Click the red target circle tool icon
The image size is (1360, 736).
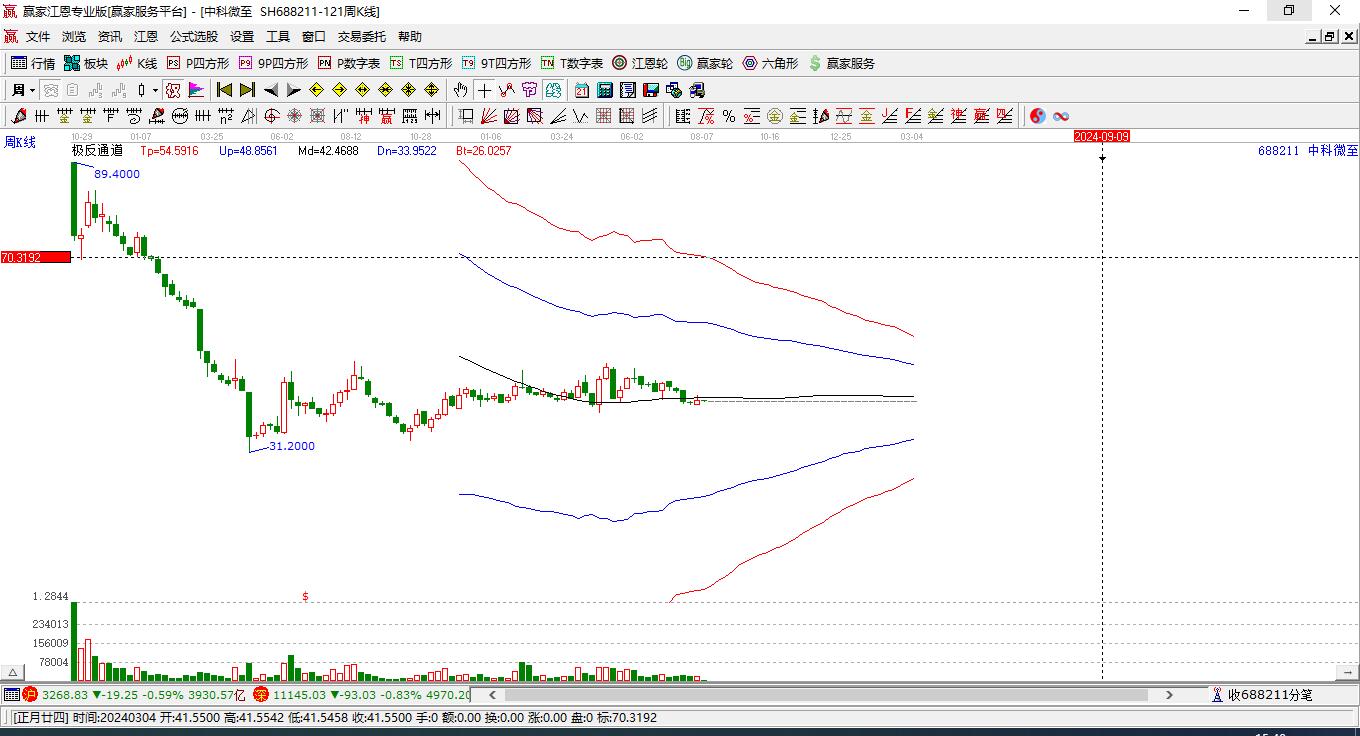[272, 116]
